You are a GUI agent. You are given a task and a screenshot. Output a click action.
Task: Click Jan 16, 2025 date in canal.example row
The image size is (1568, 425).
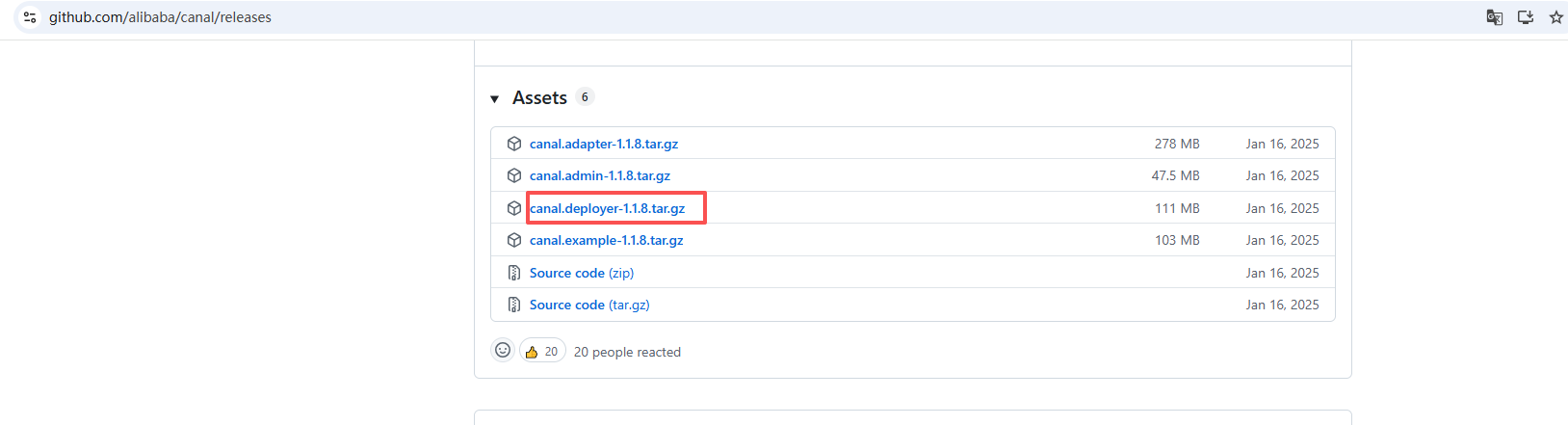1282,240
